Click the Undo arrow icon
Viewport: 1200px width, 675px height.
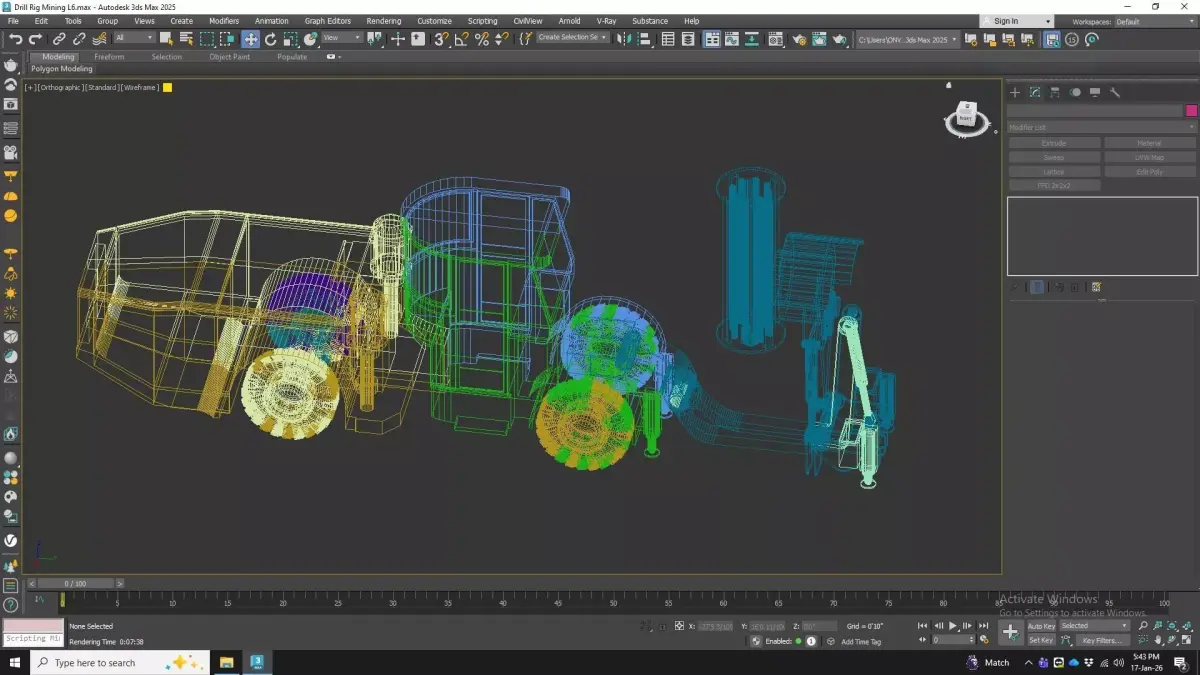coord(15,39)
